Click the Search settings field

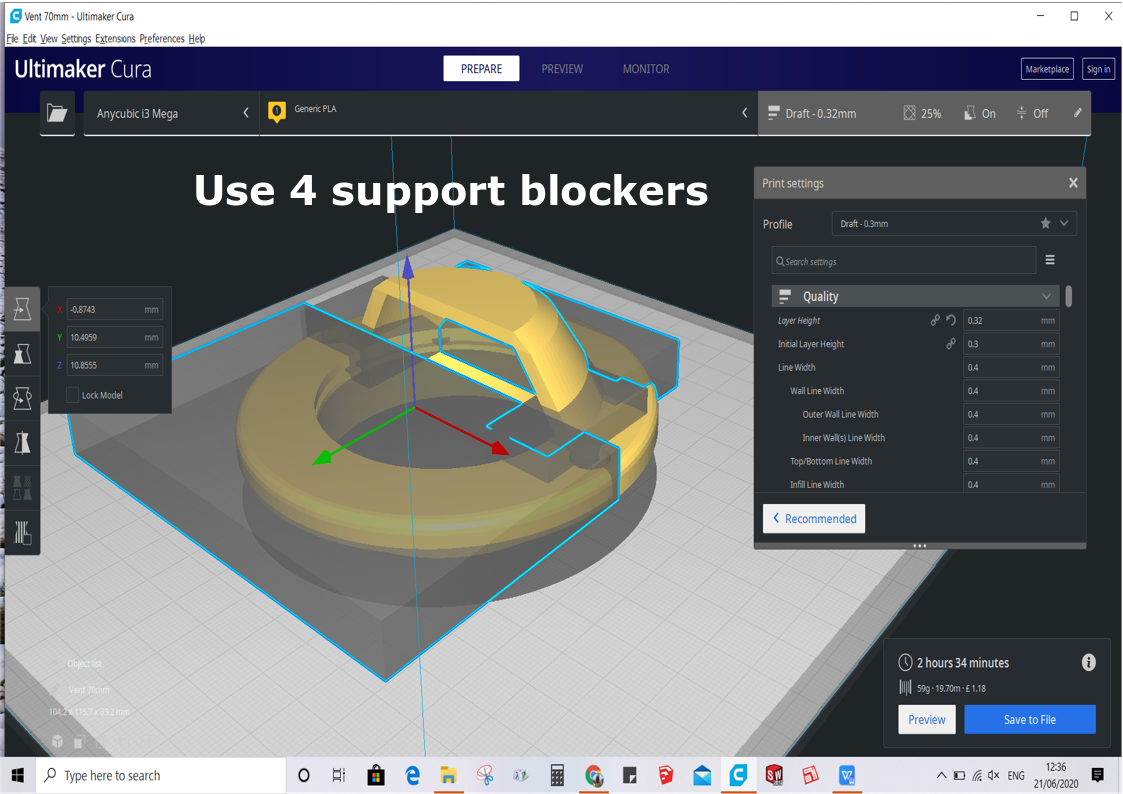click(904, 261)
